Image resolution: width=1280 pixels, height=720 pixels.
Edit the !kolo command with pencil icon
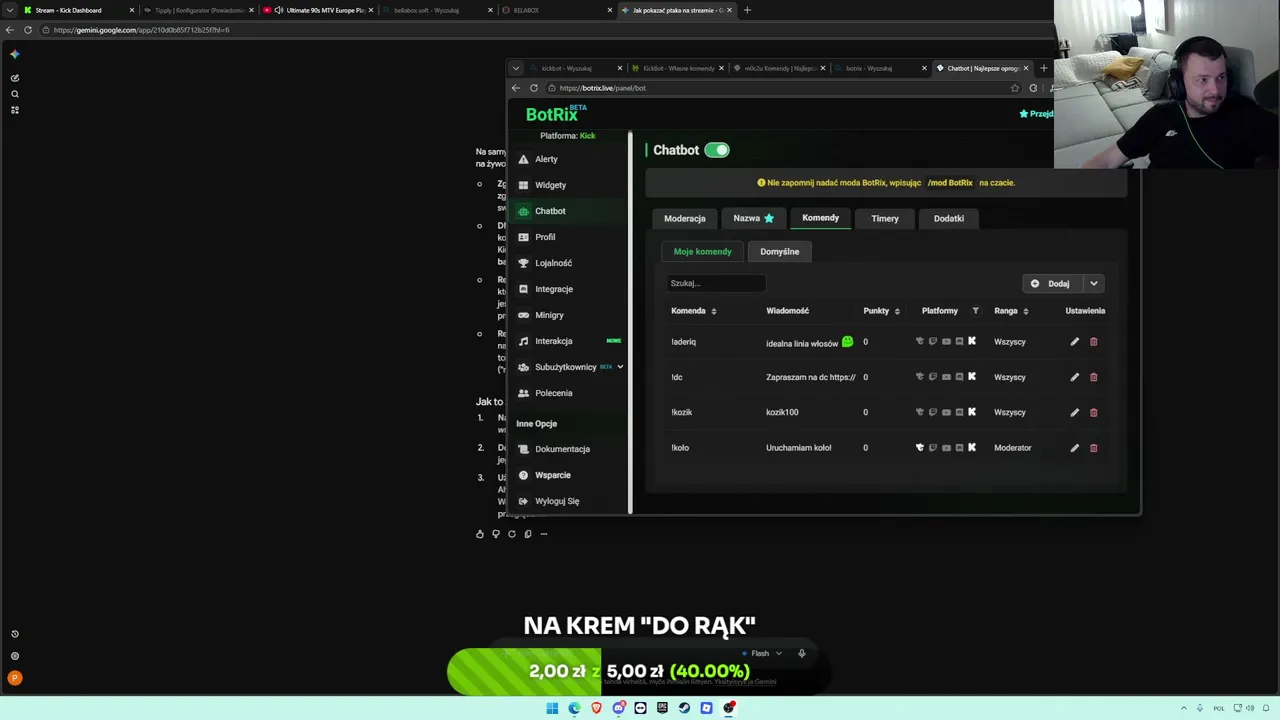[1075, 448]
